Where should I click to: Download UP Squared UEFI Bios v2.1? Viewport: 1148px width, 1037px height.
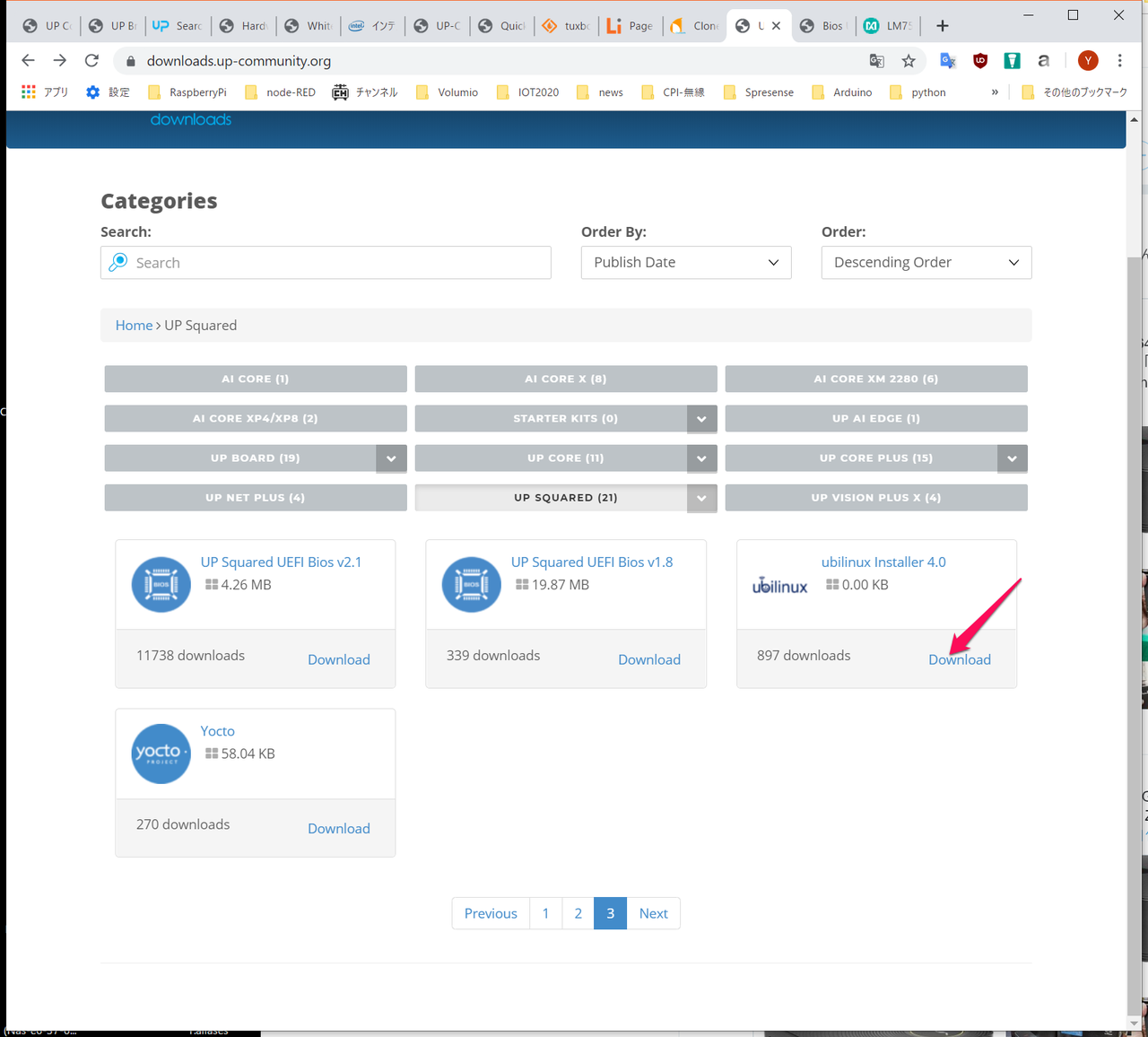tap(339, 659)
